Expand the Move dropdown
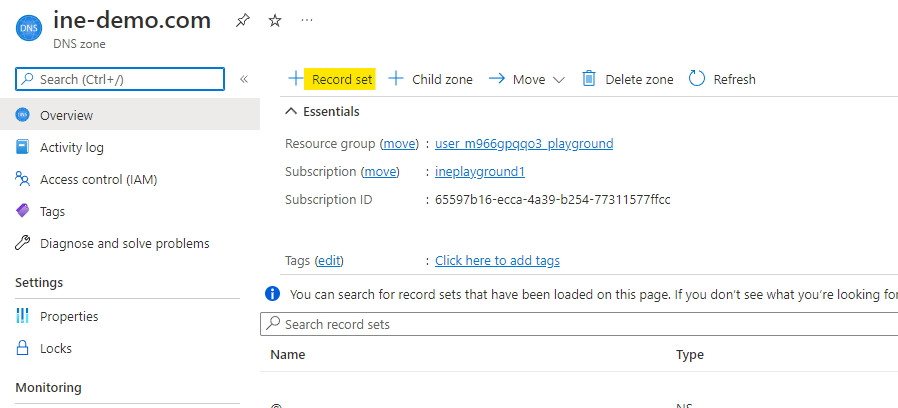 pyautogui.click(x=526, y=79)
